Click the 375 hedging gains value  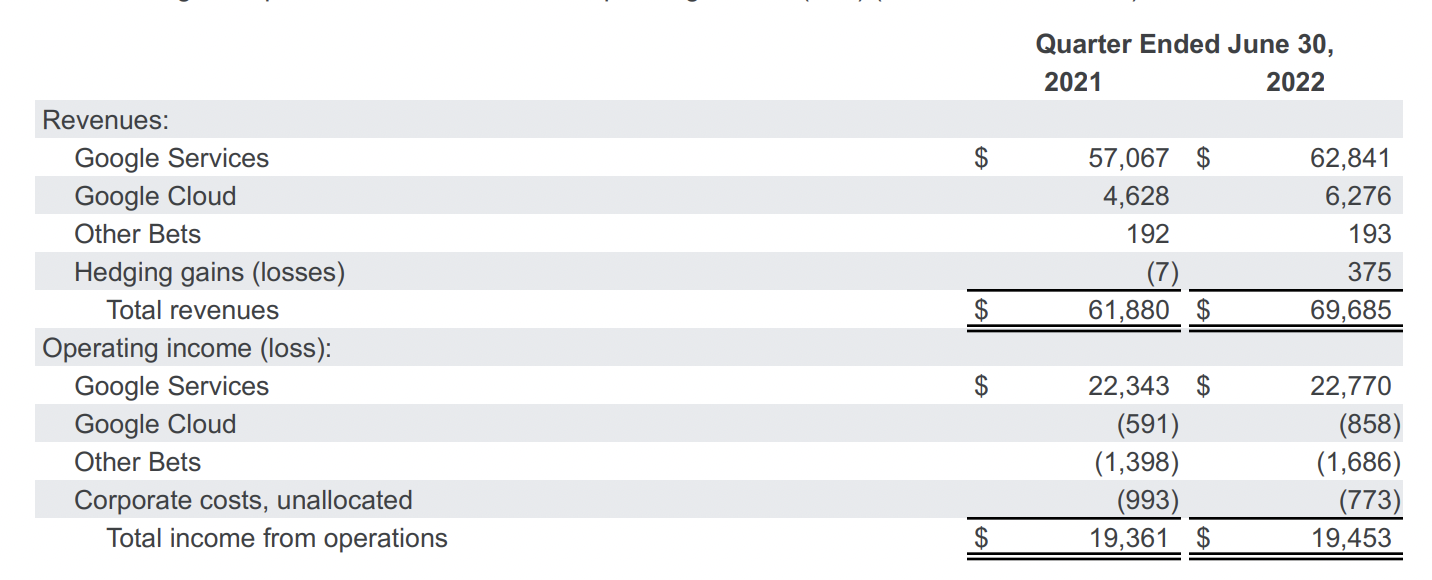coord(1369,272)
